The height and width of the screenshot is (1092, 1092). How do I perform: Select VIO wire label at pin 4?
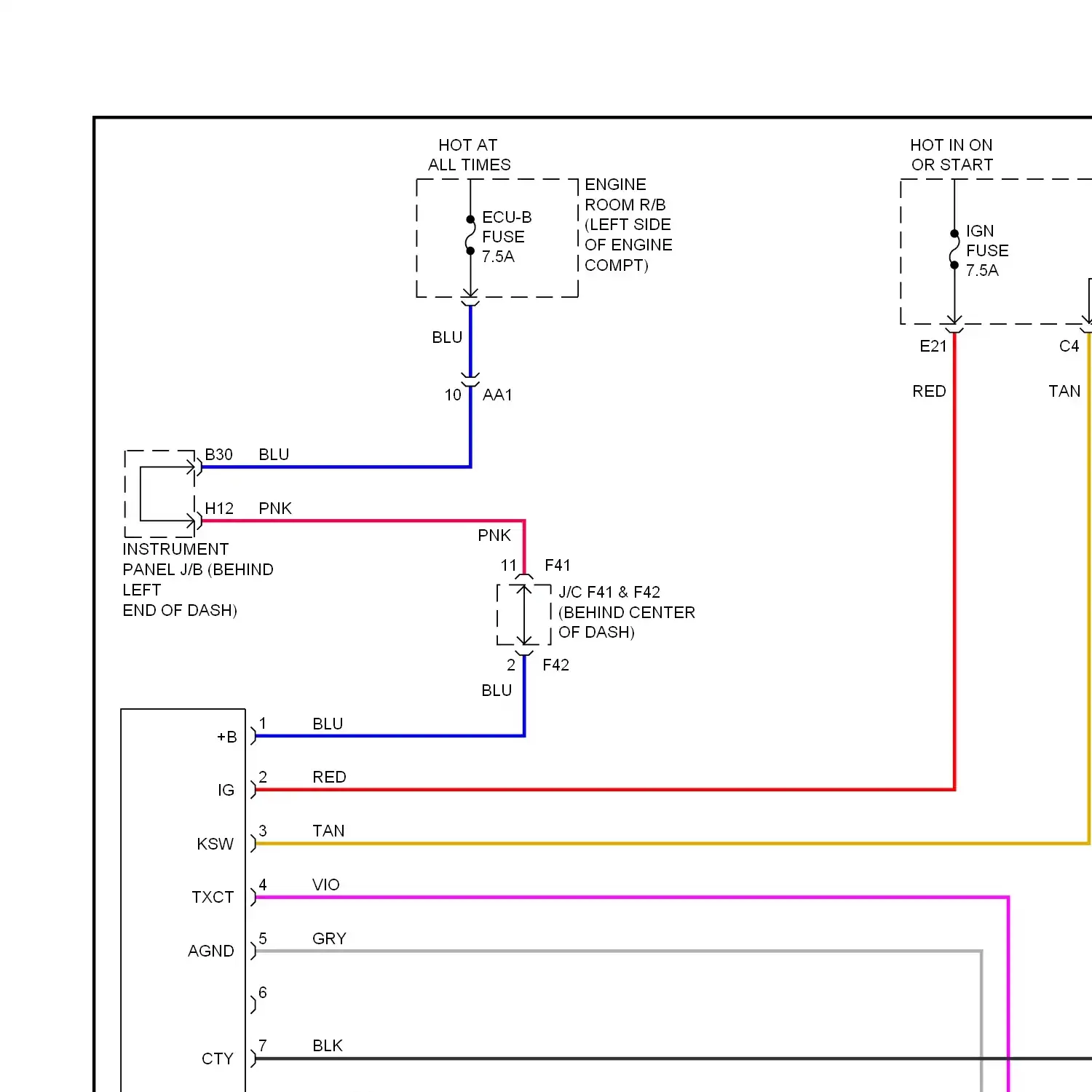(326, 885)
